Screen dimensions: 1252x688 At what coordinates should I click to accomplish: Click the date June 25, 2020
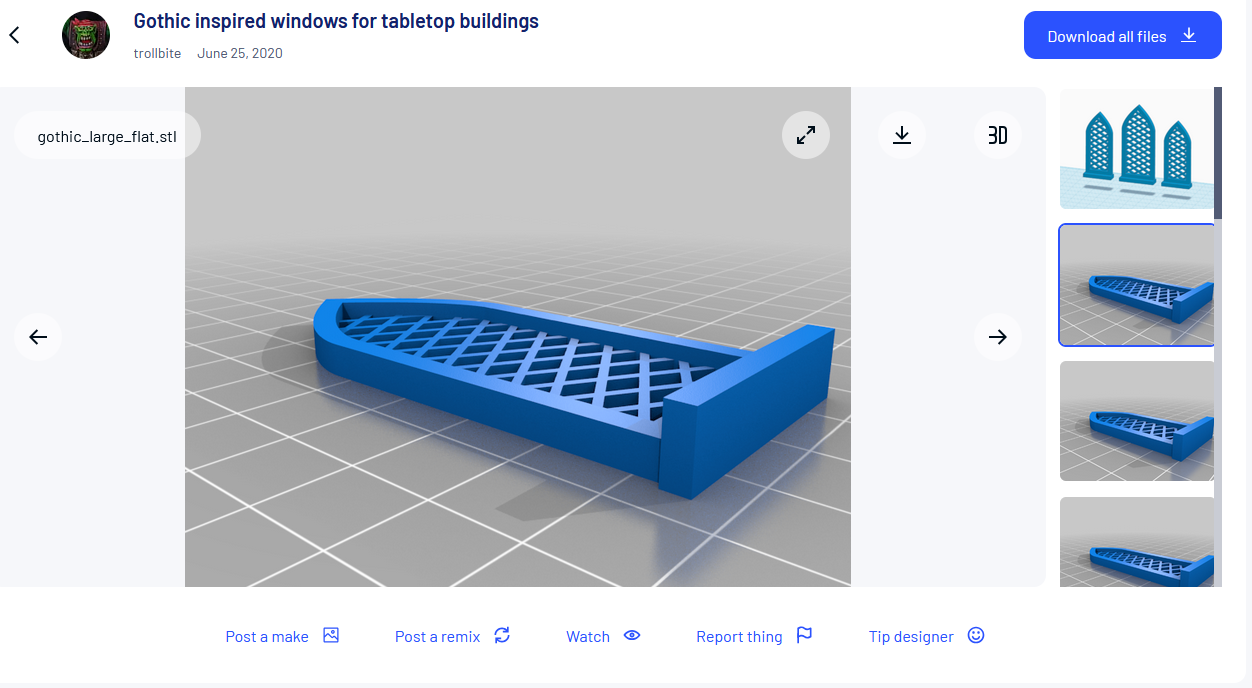240,53
